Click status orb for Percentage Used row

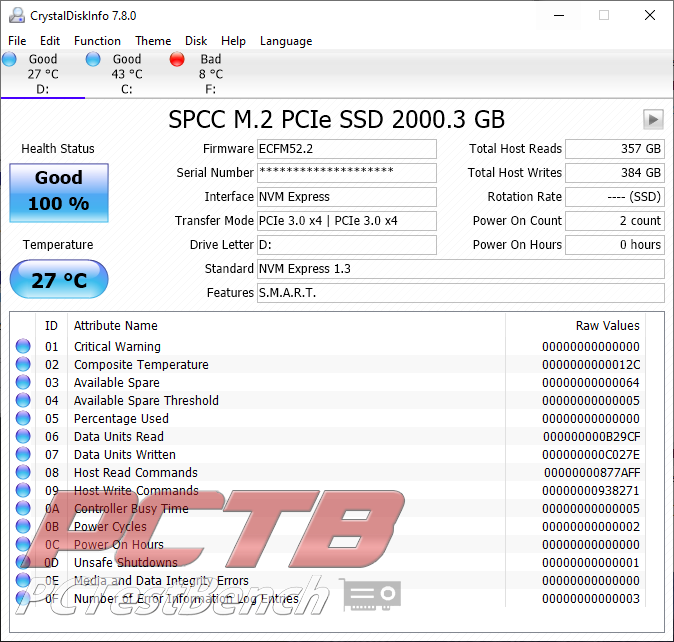pos(23,418)
